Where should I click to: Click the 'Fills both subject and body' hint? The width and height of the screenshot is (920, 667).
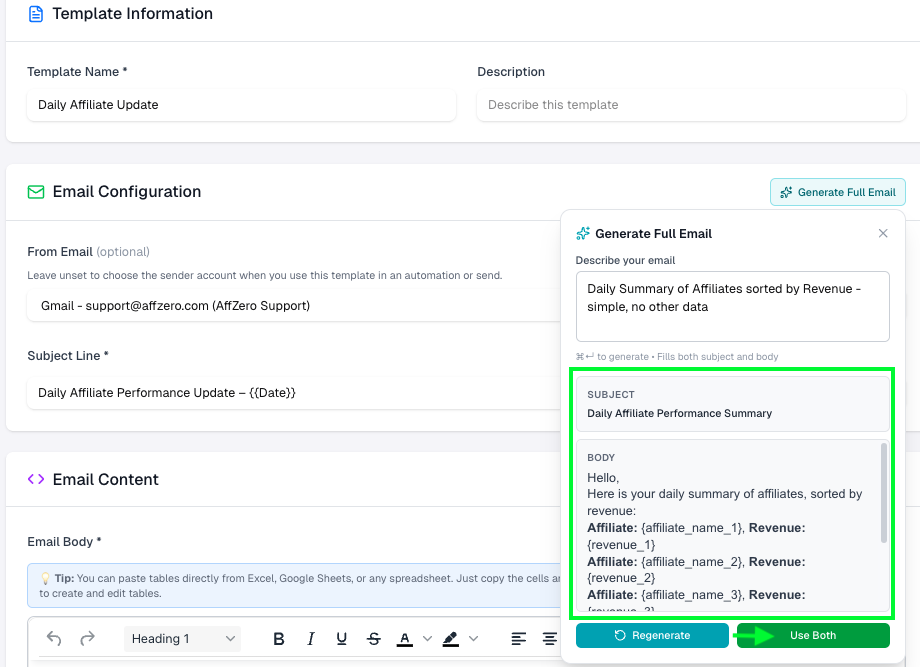tap(718, 357)
